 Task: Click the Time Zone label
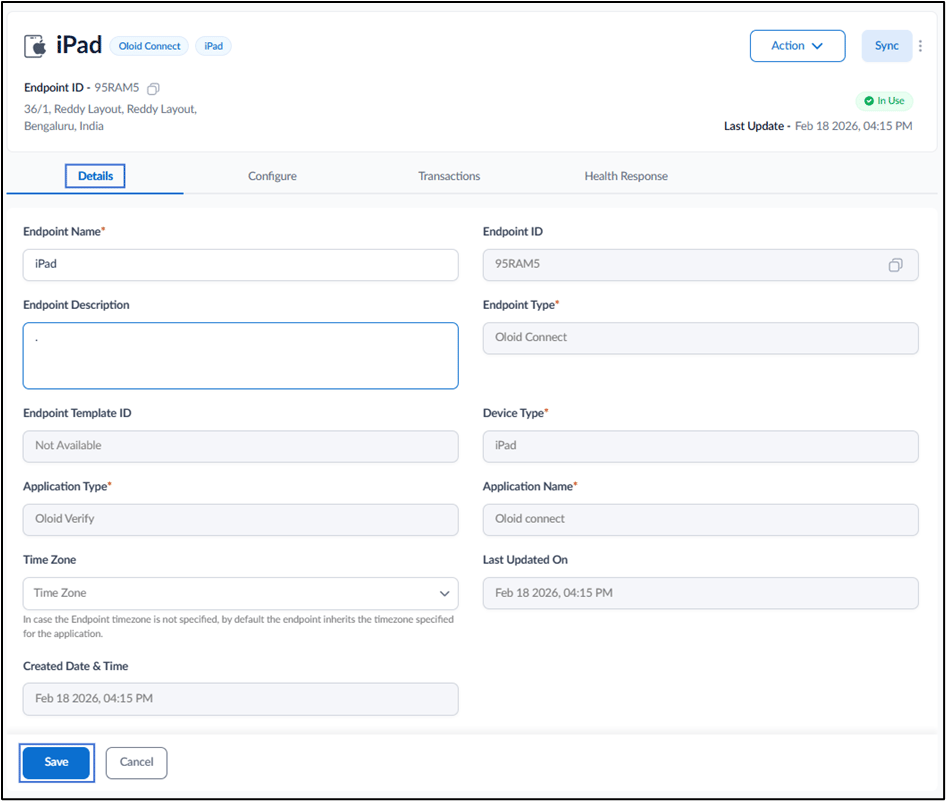[49, 560]
